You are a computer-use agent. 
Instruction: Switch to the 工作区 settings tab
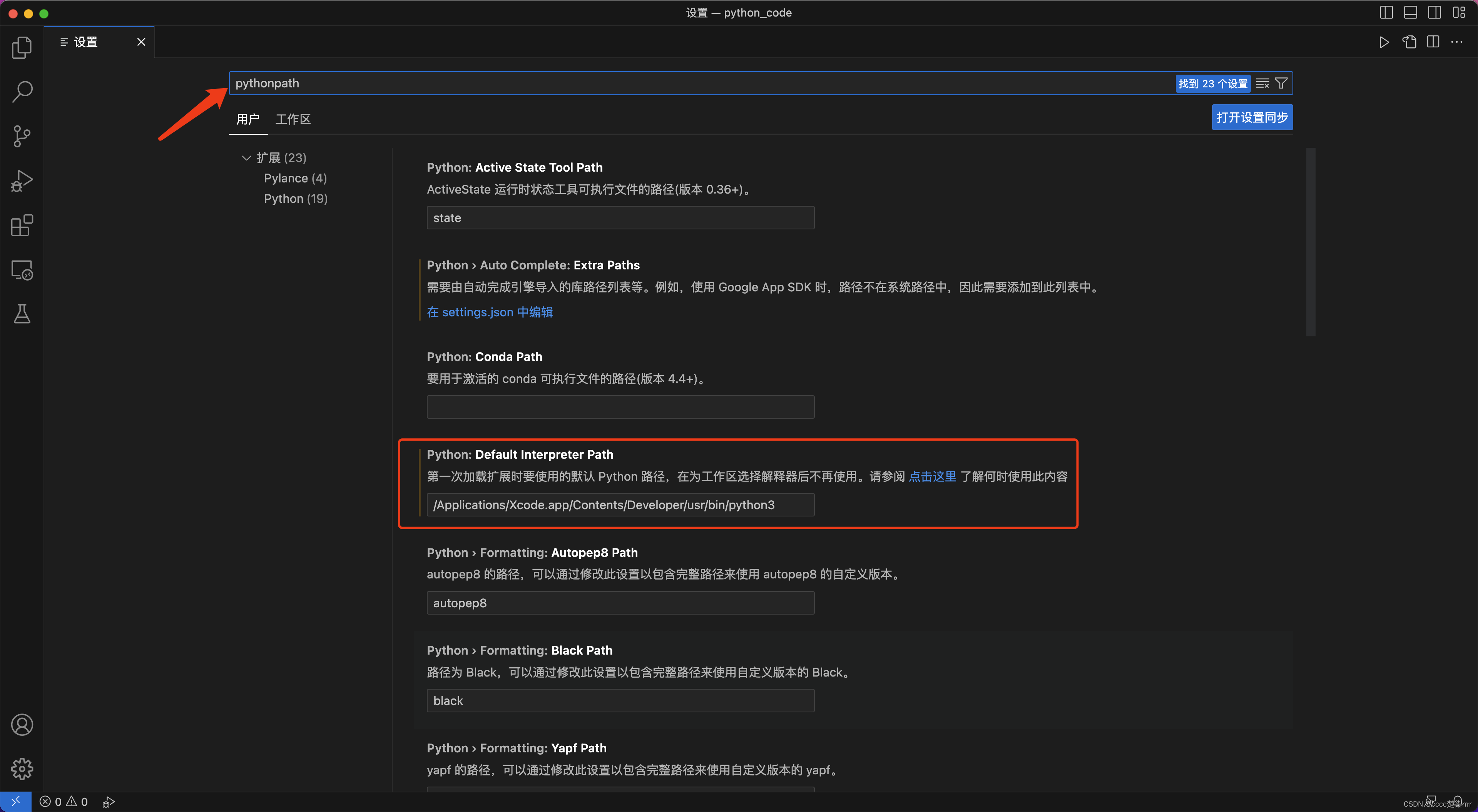(293, 119)
